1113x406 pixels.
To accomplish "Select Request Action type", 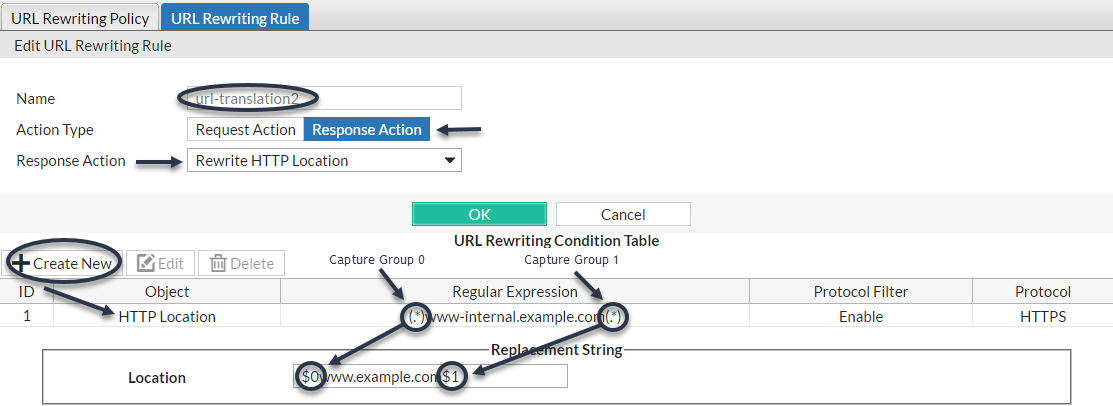I will pyautogui.click(x=245, y=130).
